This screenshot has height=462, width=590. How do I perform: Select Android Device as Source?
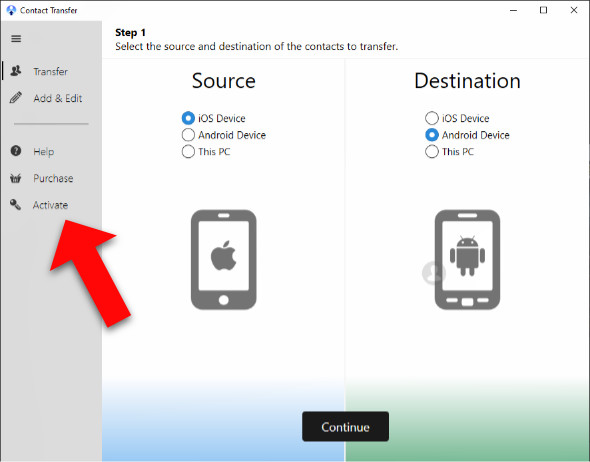tap(224, 135)
